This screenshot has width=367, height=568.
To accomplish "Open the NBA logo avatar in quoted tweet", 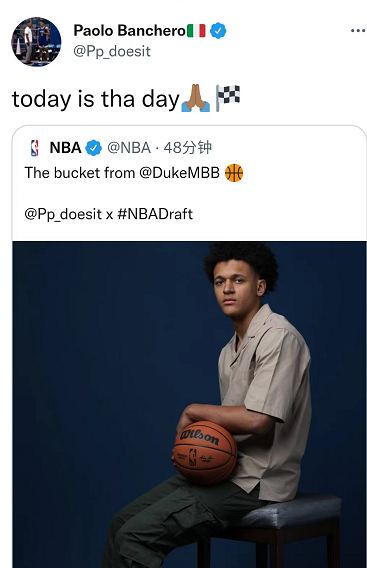I will pyautogui.click(x=34, y=148).
